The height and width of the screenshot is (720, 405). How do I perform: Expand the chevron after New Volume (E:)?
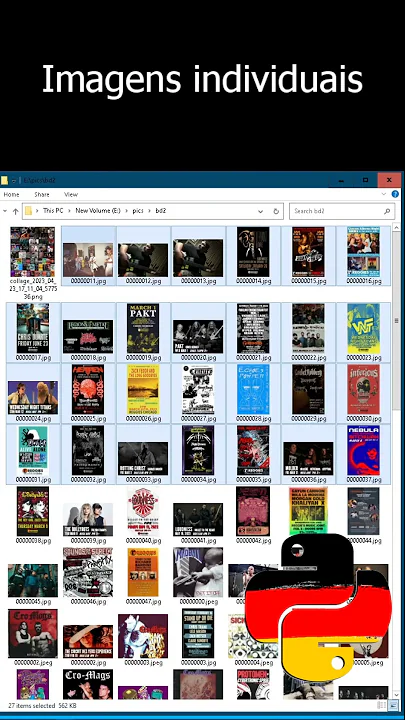tap(127, 211)
